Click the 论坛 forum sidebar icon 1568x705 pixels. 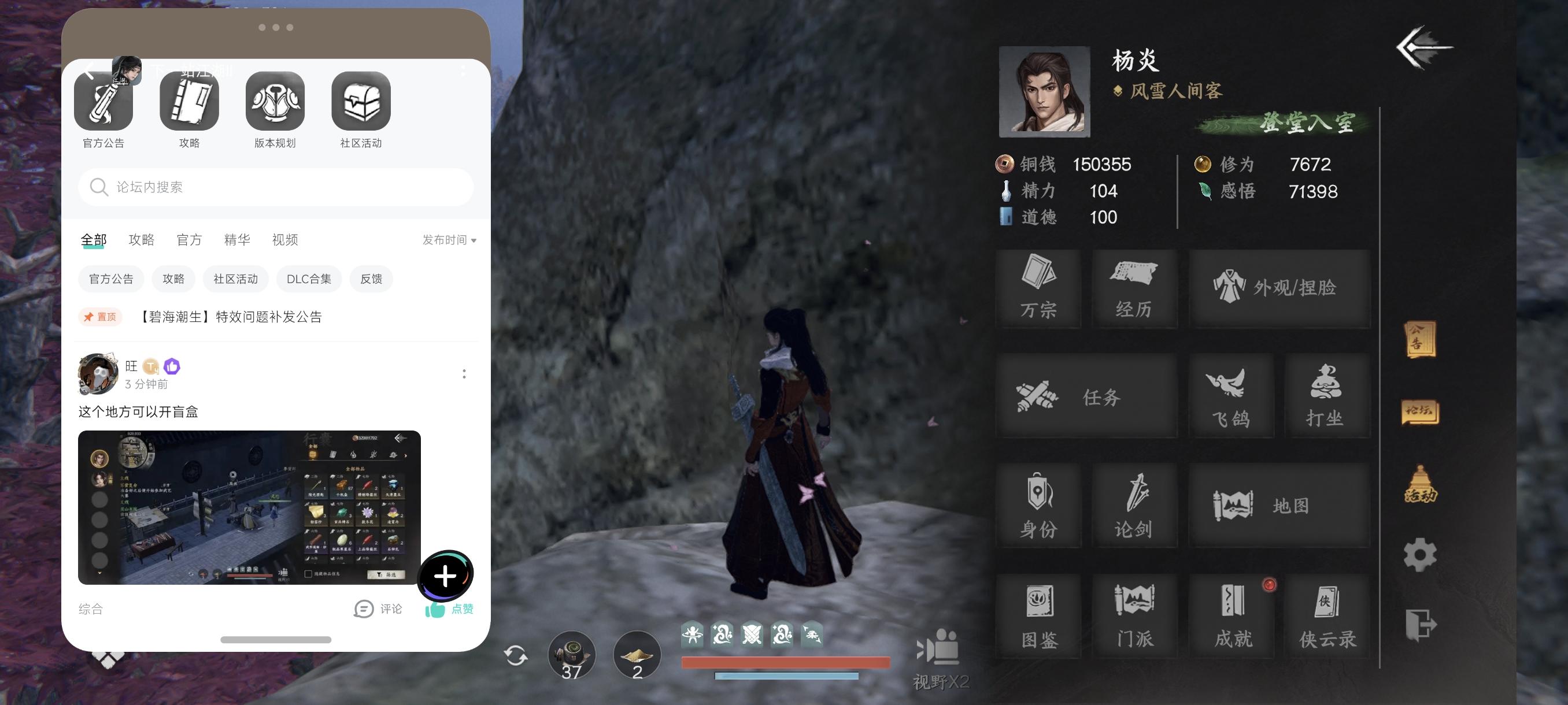pos(1419,412)
